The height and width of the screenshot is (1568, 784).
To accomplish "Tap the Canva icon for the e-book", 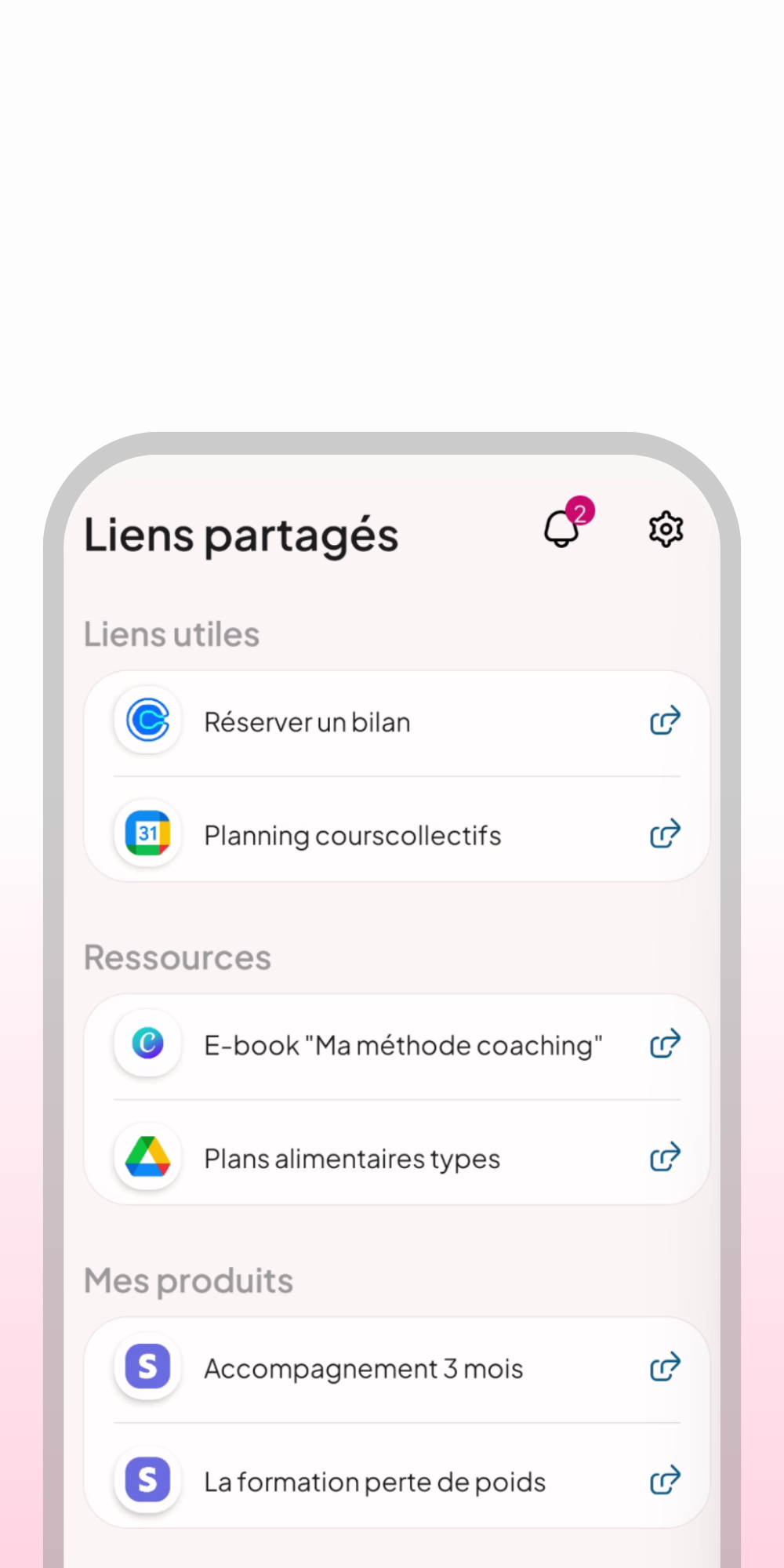I will [x=148, y=1043].
